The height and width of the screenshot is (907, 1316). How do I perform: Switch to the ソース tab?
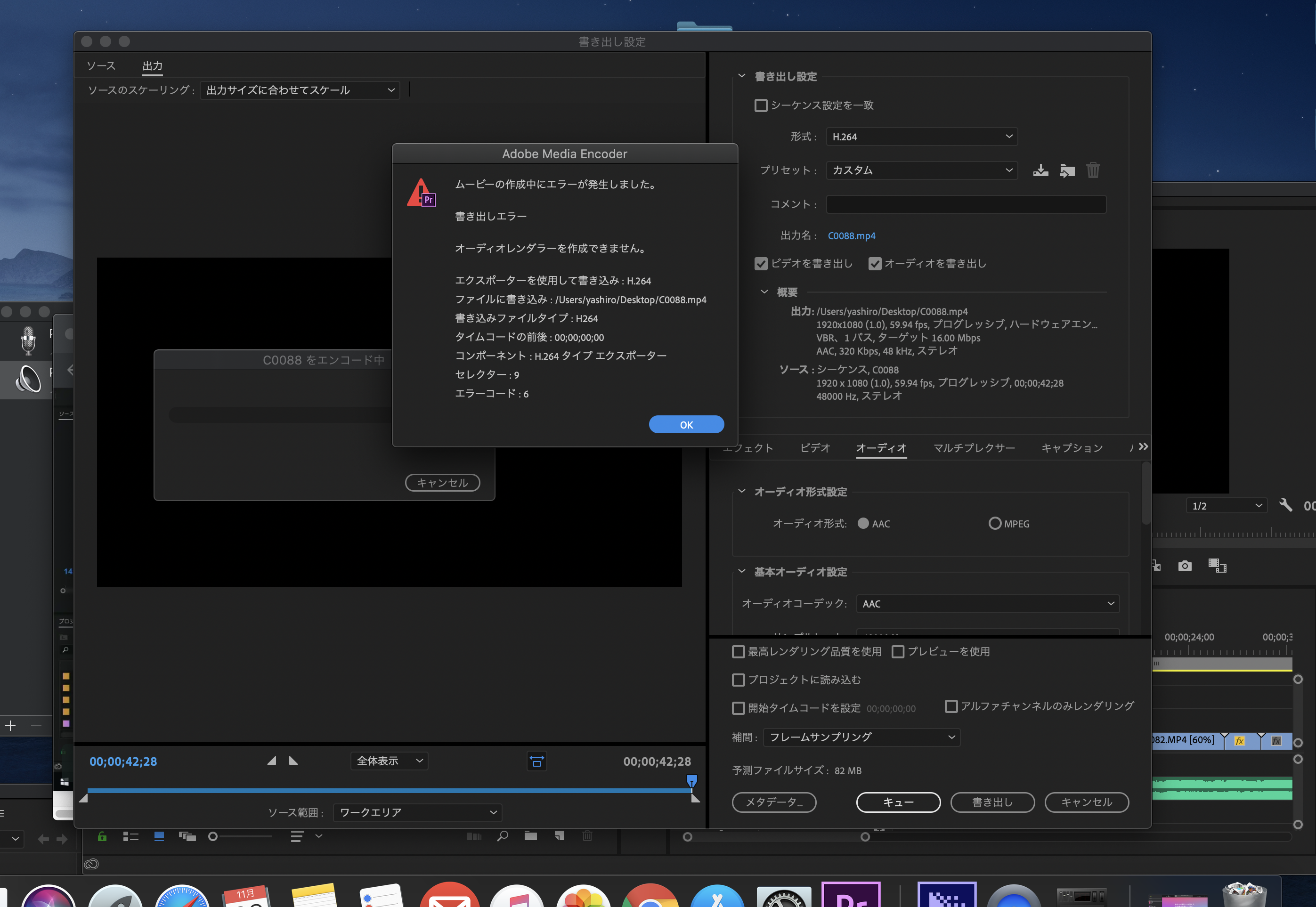(101, 66)
